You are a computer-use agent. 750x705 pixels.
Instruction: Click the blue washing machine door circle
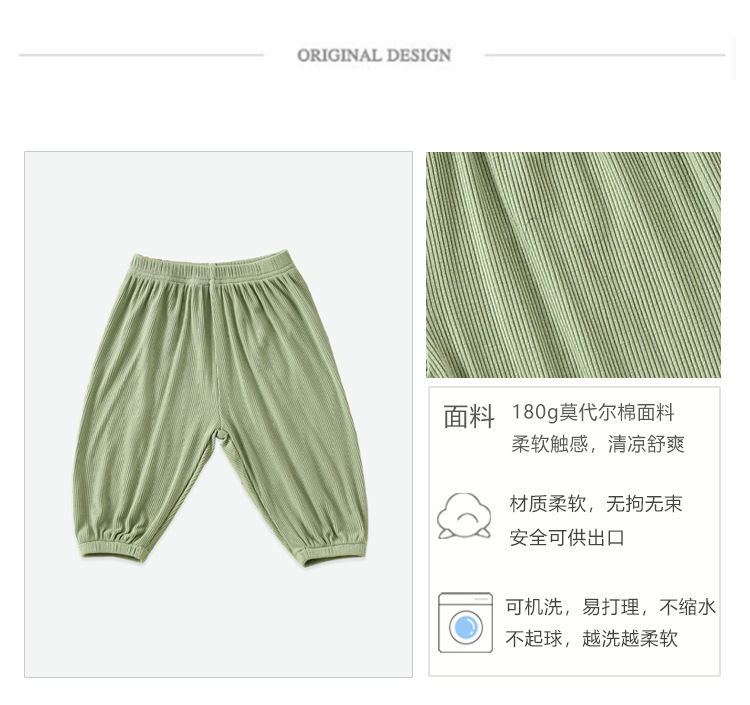tap(466, 627)
